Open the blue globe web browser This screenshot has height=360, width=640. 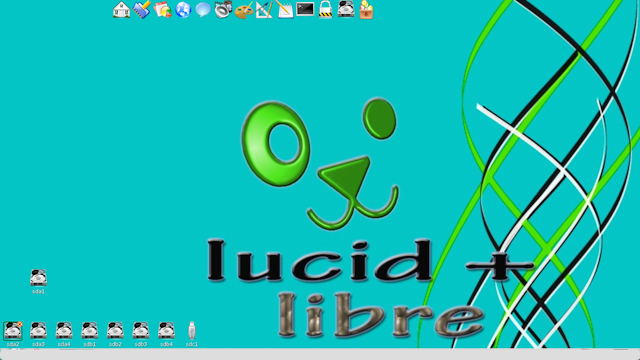[183, 9]
